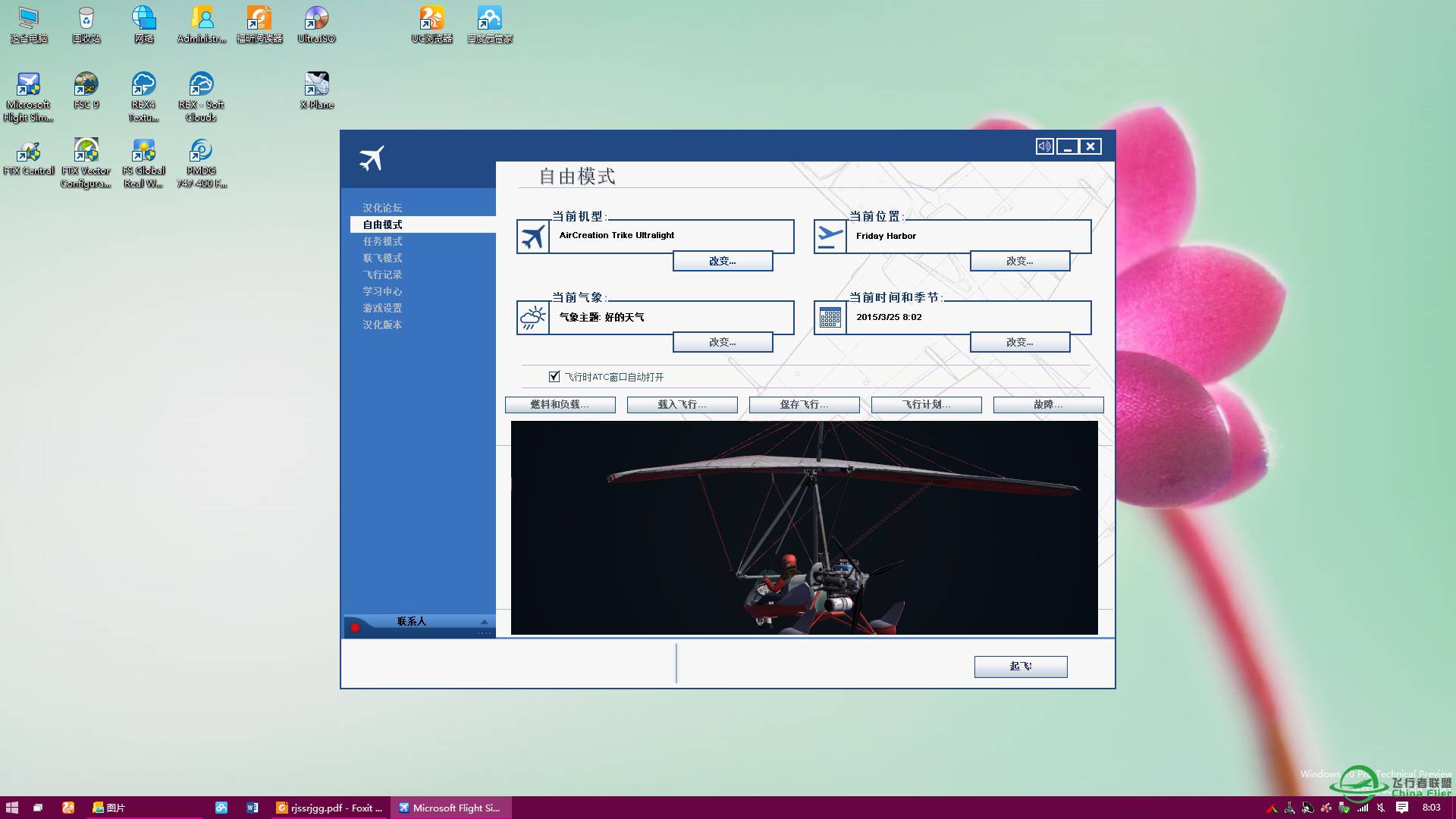This screenshot has height=819, width=1456.
Task: Click the date and time calendar icon
Action: pyautogui.click(x=830, y=318)
